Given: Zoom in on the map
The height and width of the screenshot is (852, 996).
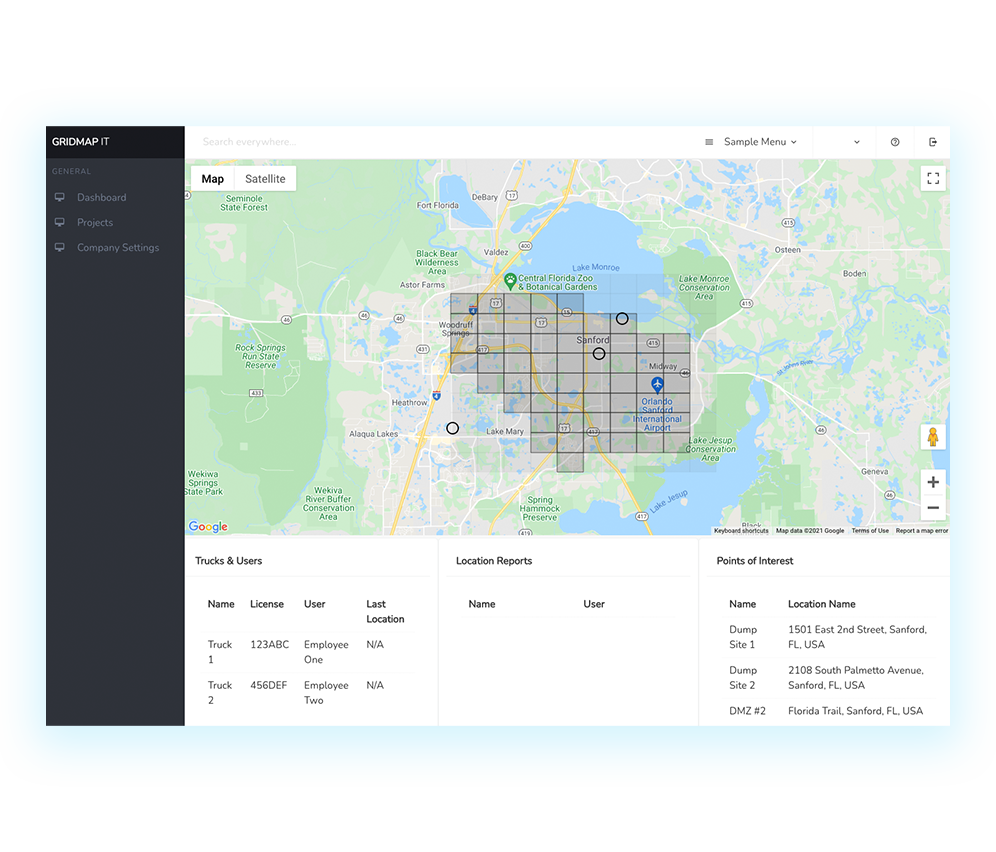Looking at the screenshot, I should pyautogui.click(x=933, y=482).
